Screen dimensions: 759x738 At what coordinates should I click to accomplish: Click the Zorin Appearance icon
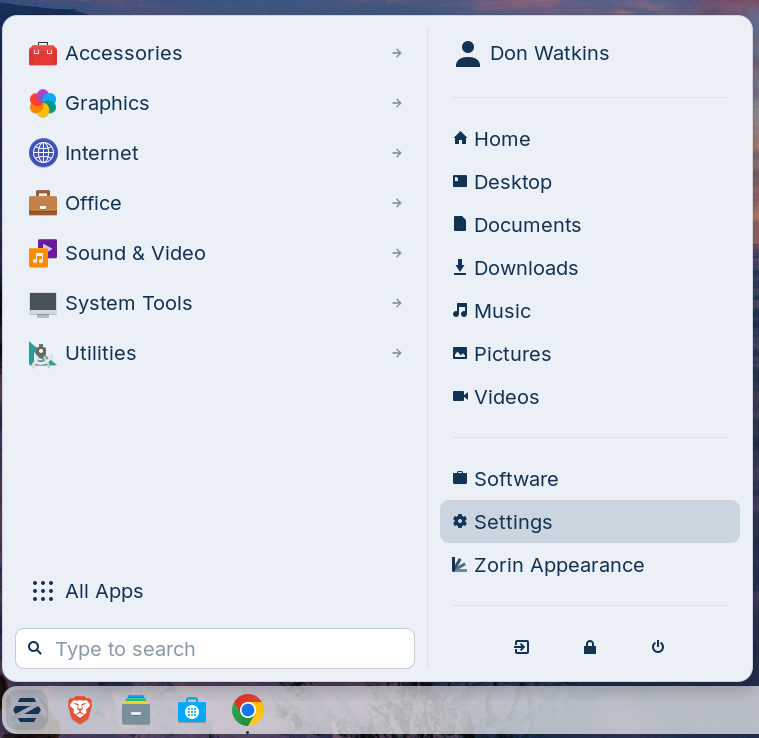459,564
